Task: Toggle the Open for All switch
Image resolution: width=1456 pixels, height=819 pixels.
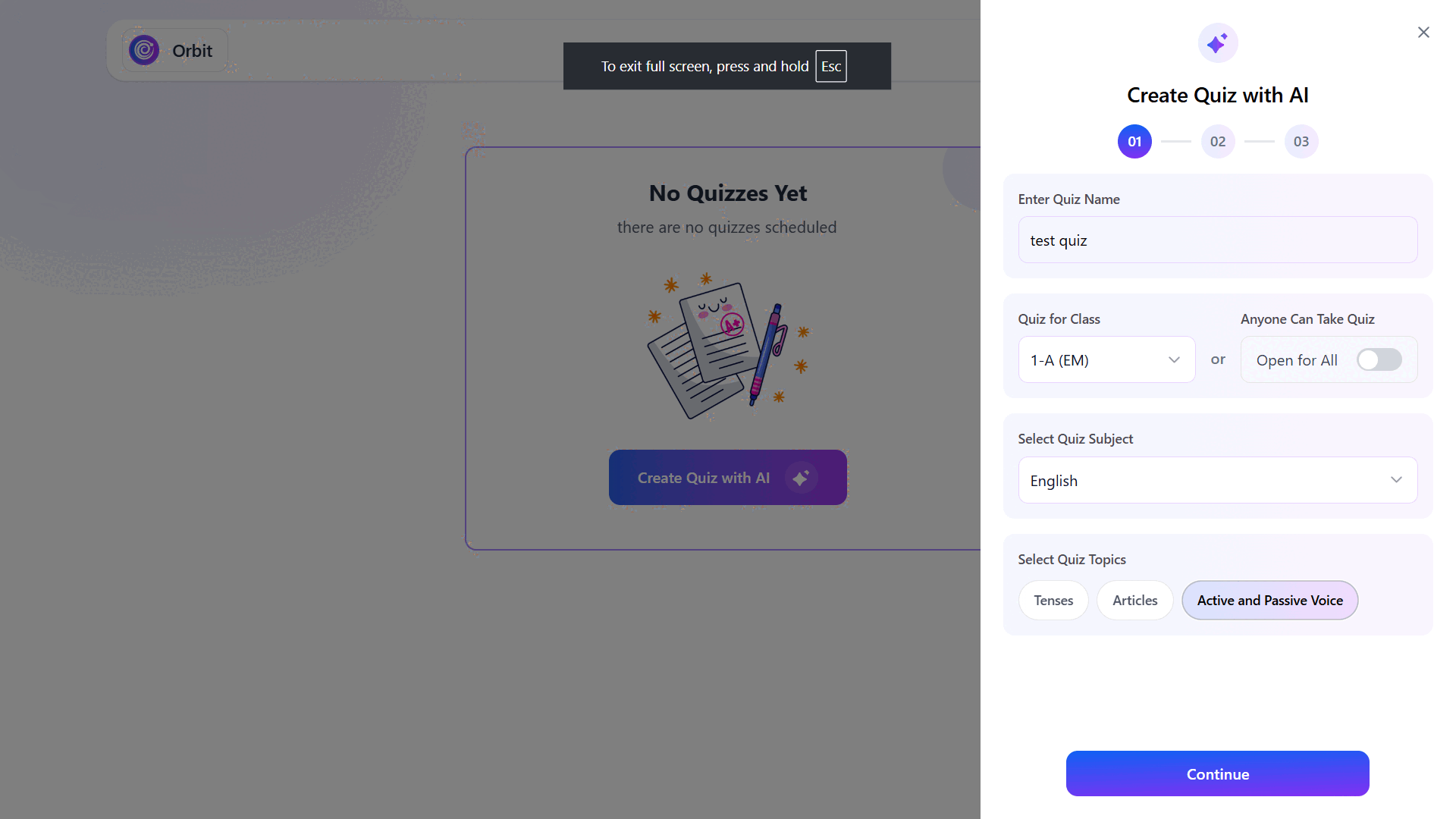Action: click(1379, 360)
